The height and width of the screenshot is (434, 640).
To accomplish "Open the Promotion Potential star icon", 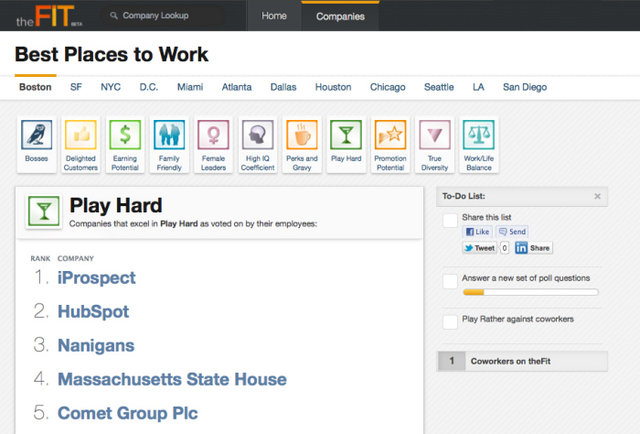I will (391, 135).
